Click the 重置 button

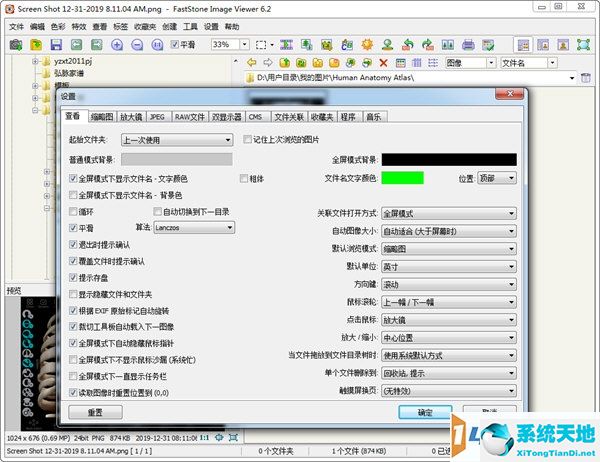(x=95, y=412)
